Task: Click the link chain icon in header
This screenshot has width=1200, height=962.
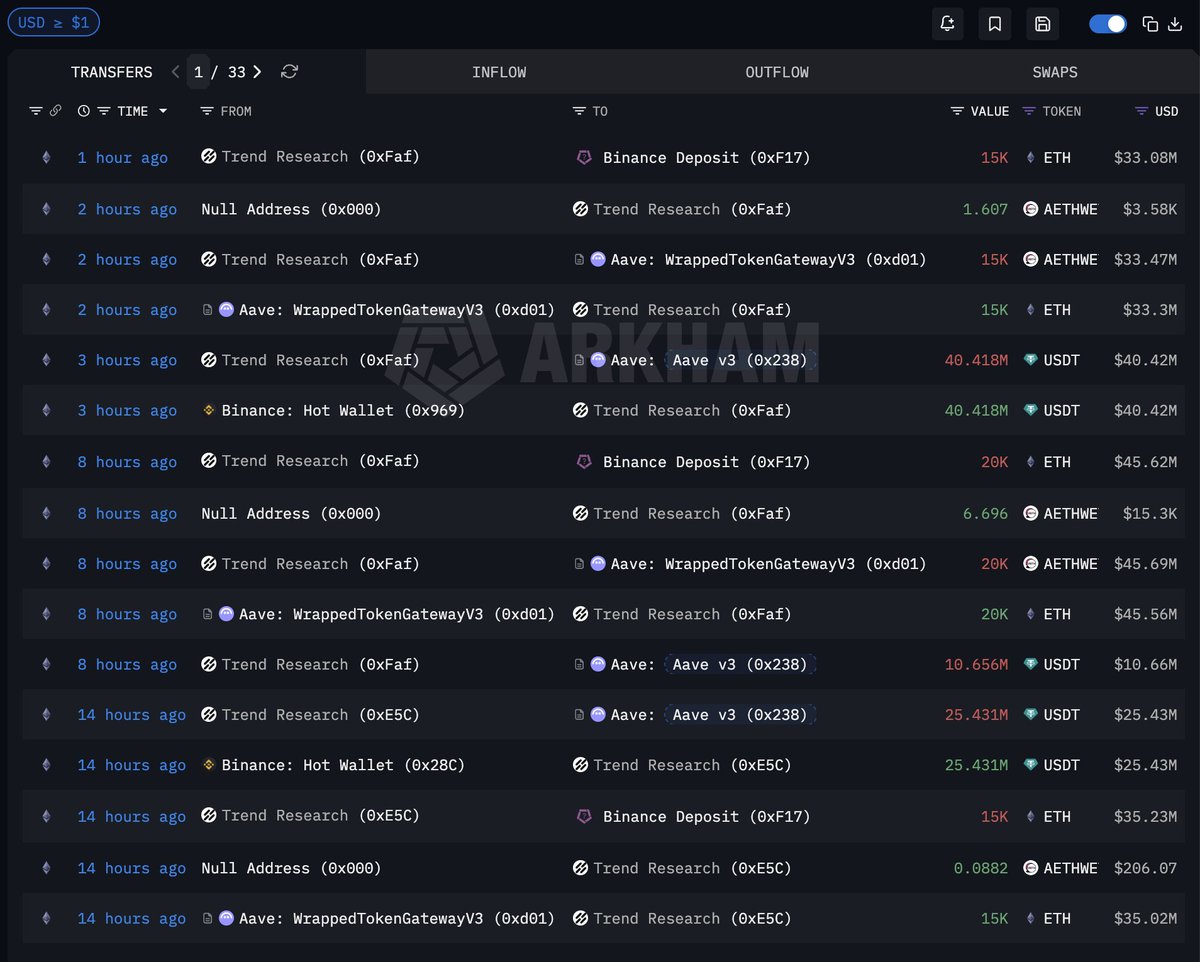Action: [56, 111]
